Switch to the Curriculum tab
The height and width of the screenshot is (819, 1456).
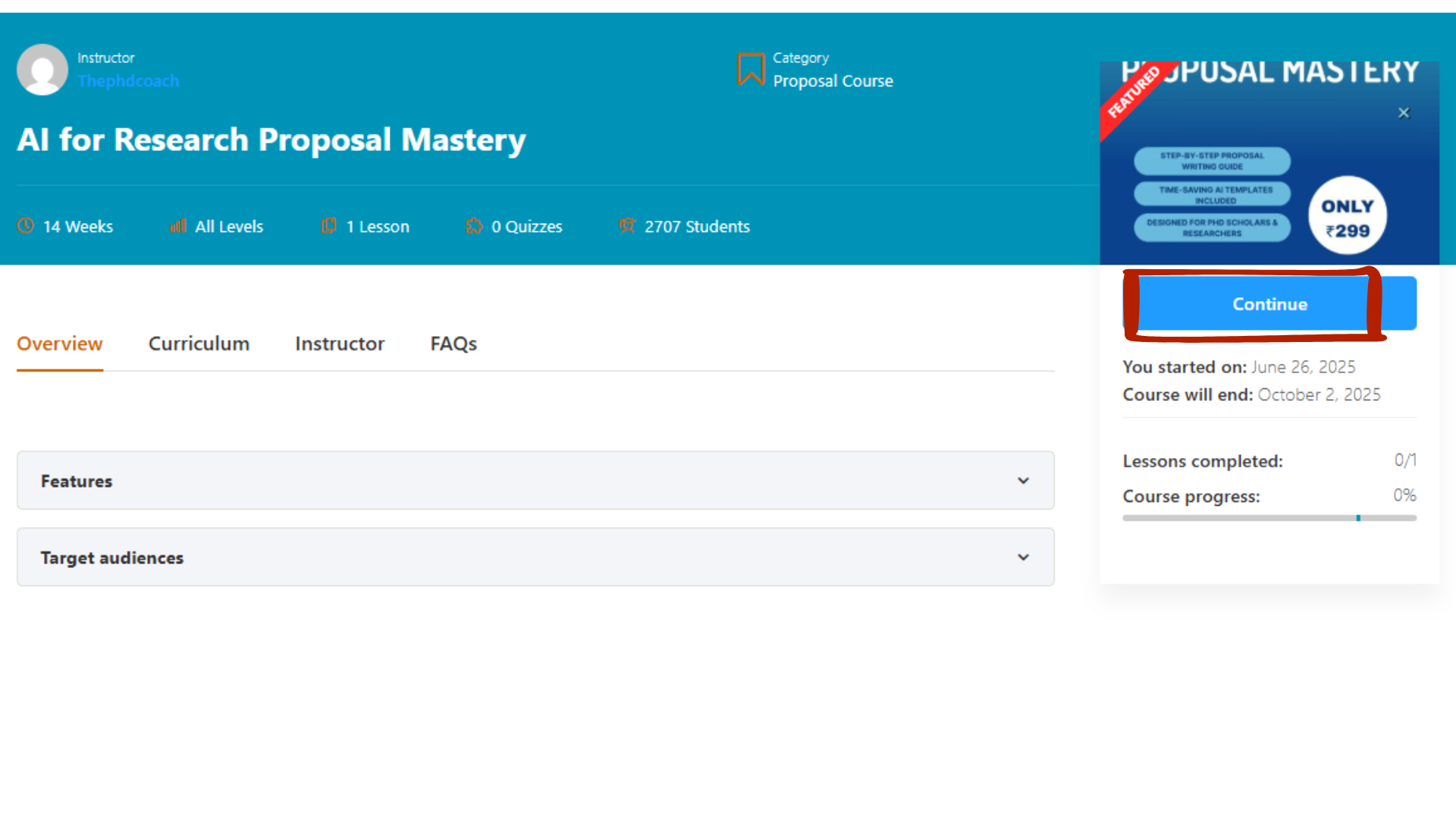(x=199, y=344)
